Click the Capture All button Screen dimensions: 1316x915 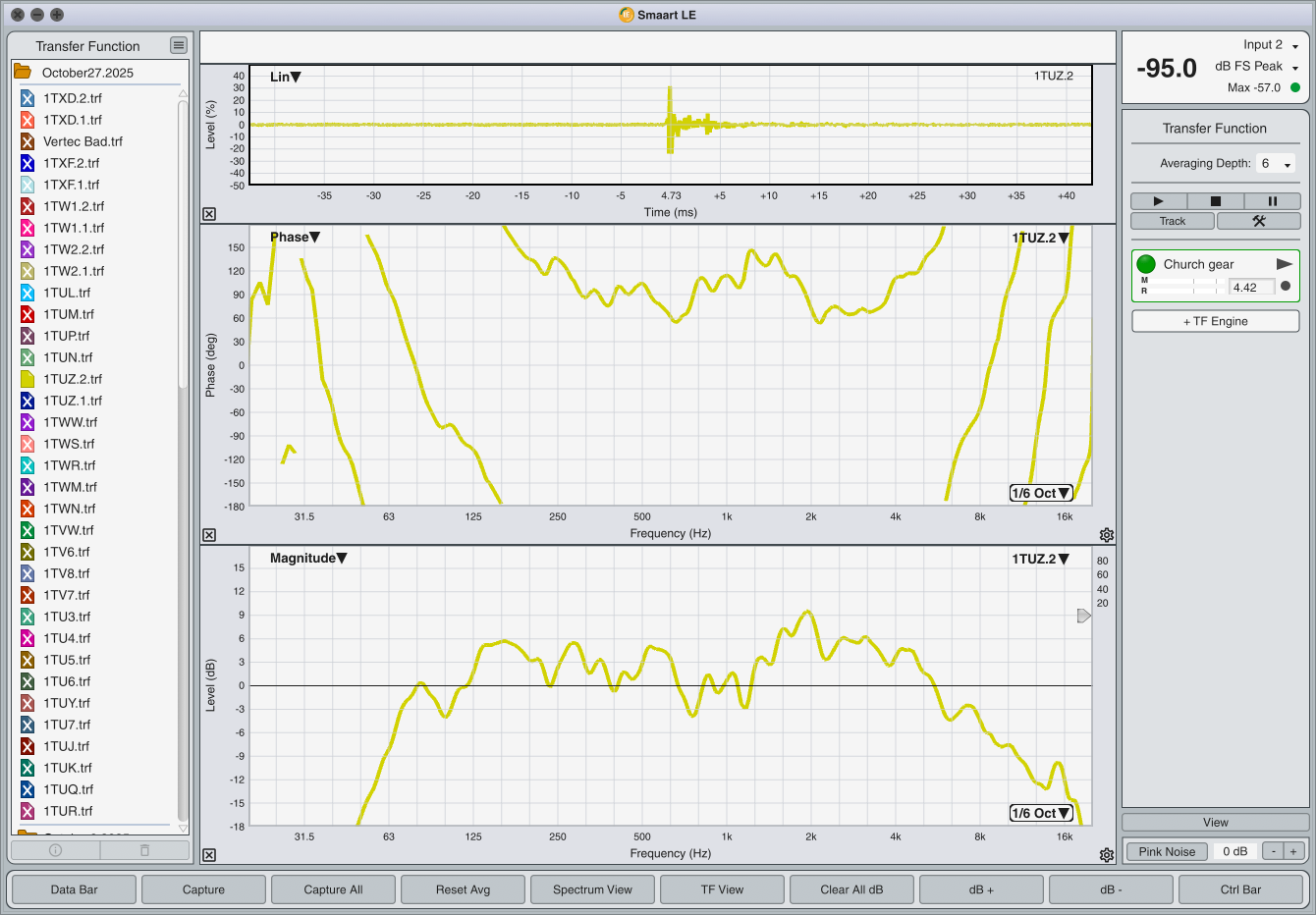(333, 889)
